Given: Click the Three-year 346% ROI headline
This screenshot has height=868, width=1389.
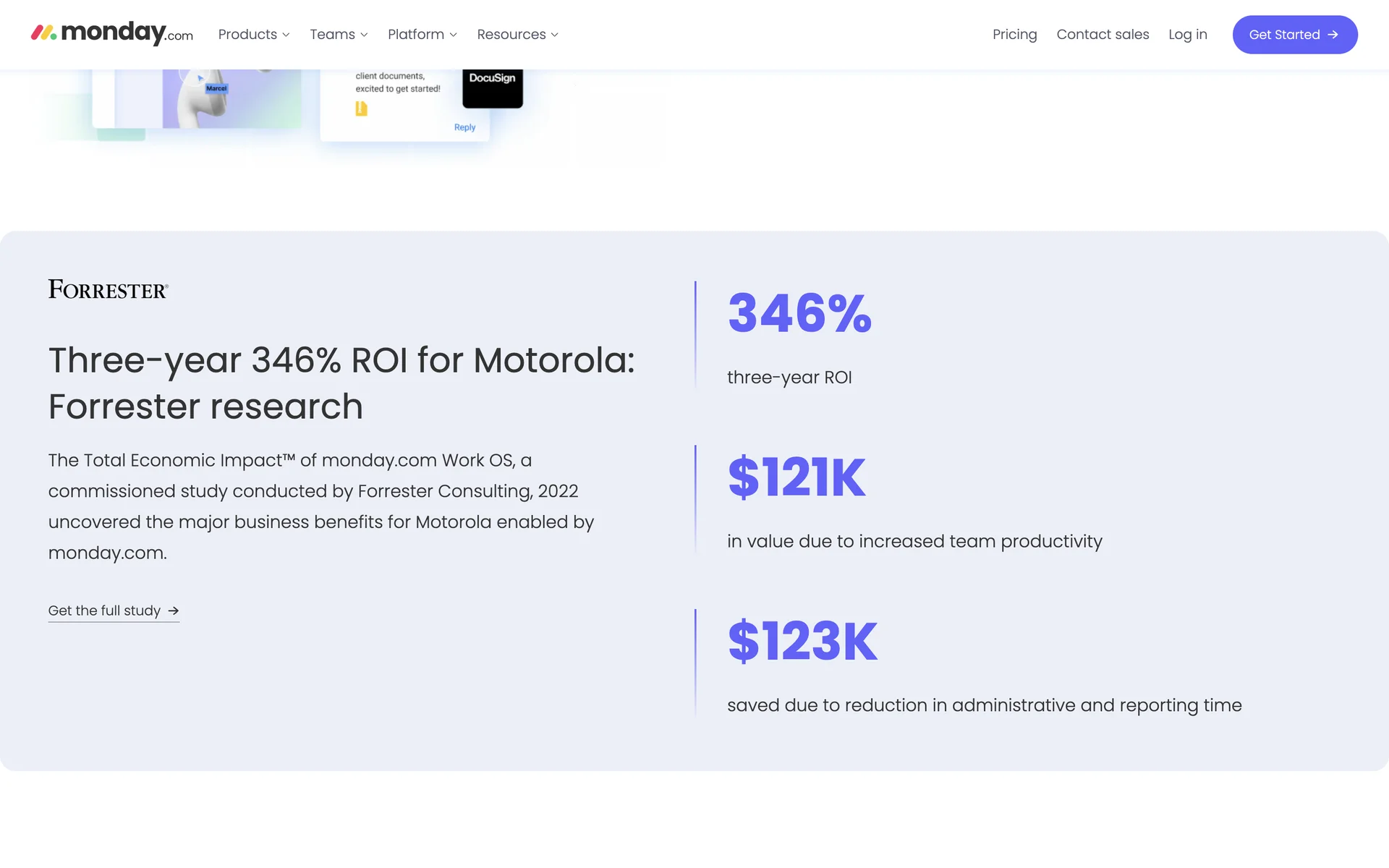Looking at the screenshot, I should 341,383.
